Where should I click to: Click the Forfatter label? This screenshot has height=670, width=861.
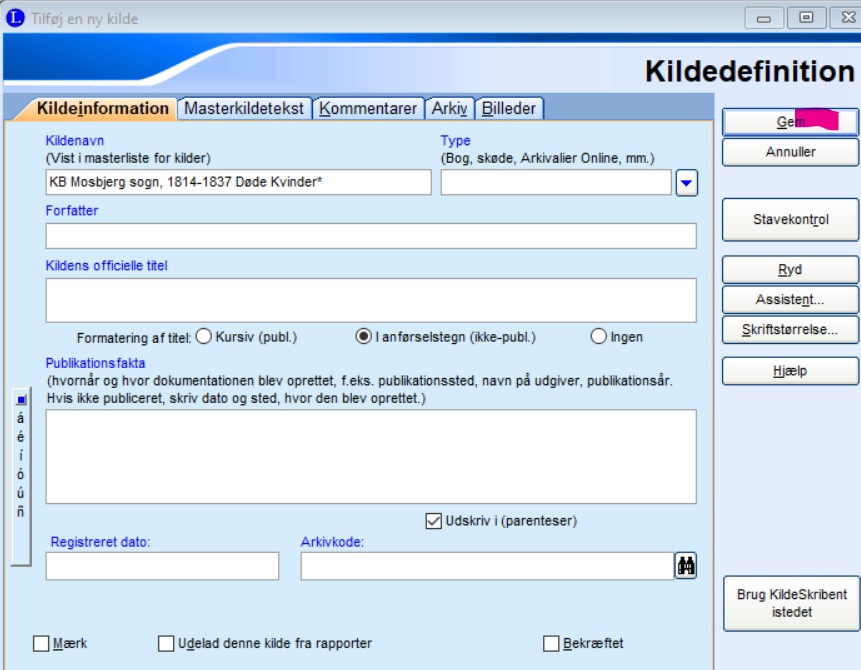coord(72,211)
